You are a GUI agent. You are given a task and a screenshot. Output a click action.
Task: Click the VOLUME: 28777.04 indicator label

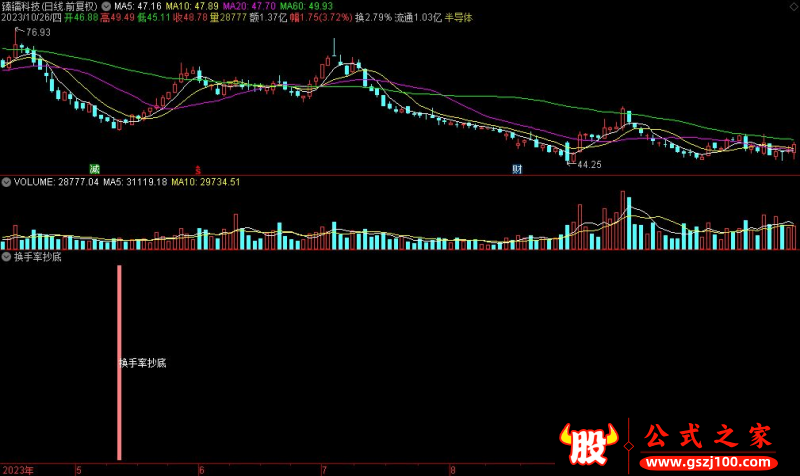[x=56, y=182]
